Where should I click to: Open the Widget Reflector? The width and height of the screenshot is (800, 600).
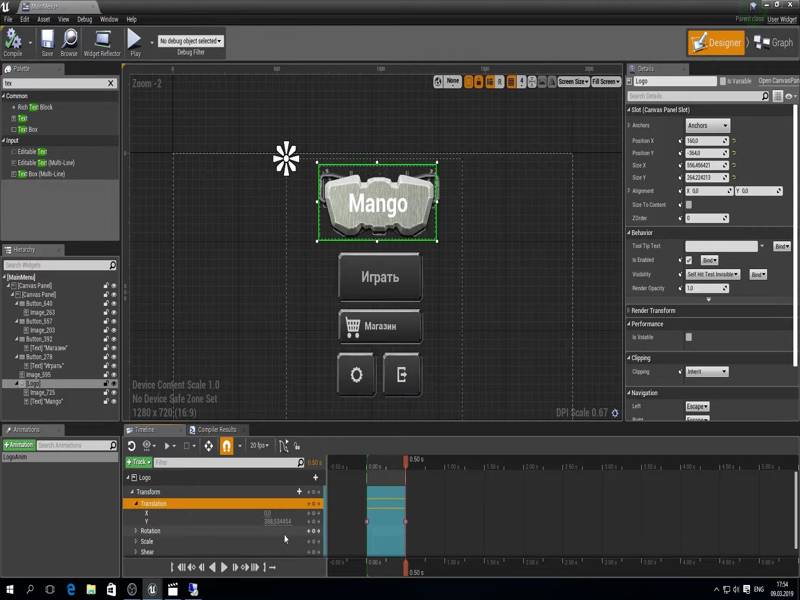tap(102, 40)
